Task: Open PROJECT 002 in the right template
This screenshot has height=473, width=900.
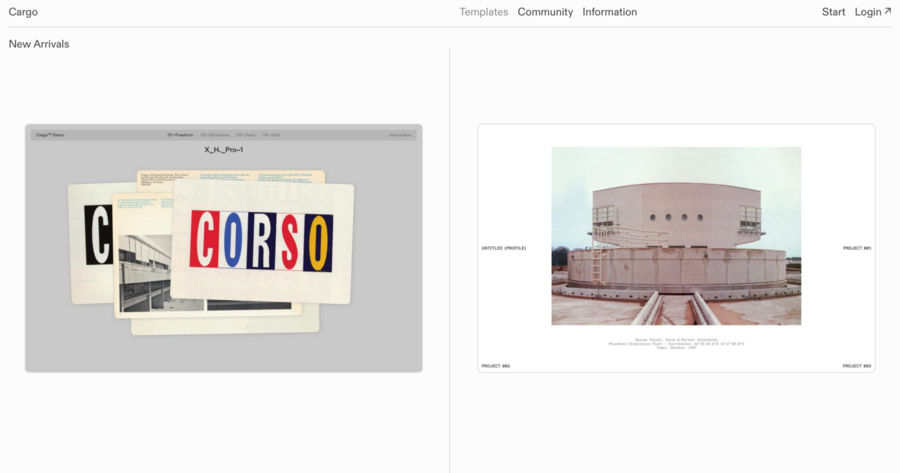Action: [495, 366]
